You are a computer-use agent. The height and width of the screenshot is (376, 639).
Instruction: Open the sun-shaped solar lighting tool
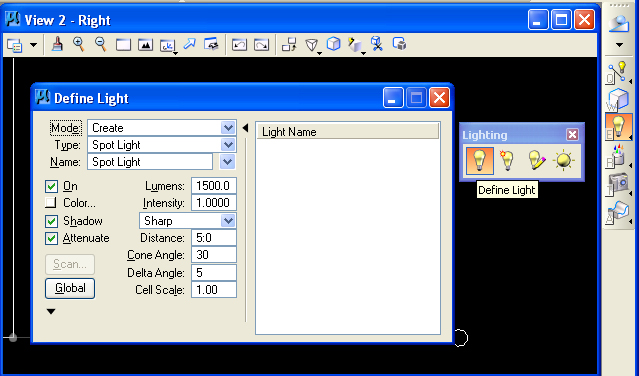(x=564, y=161)
